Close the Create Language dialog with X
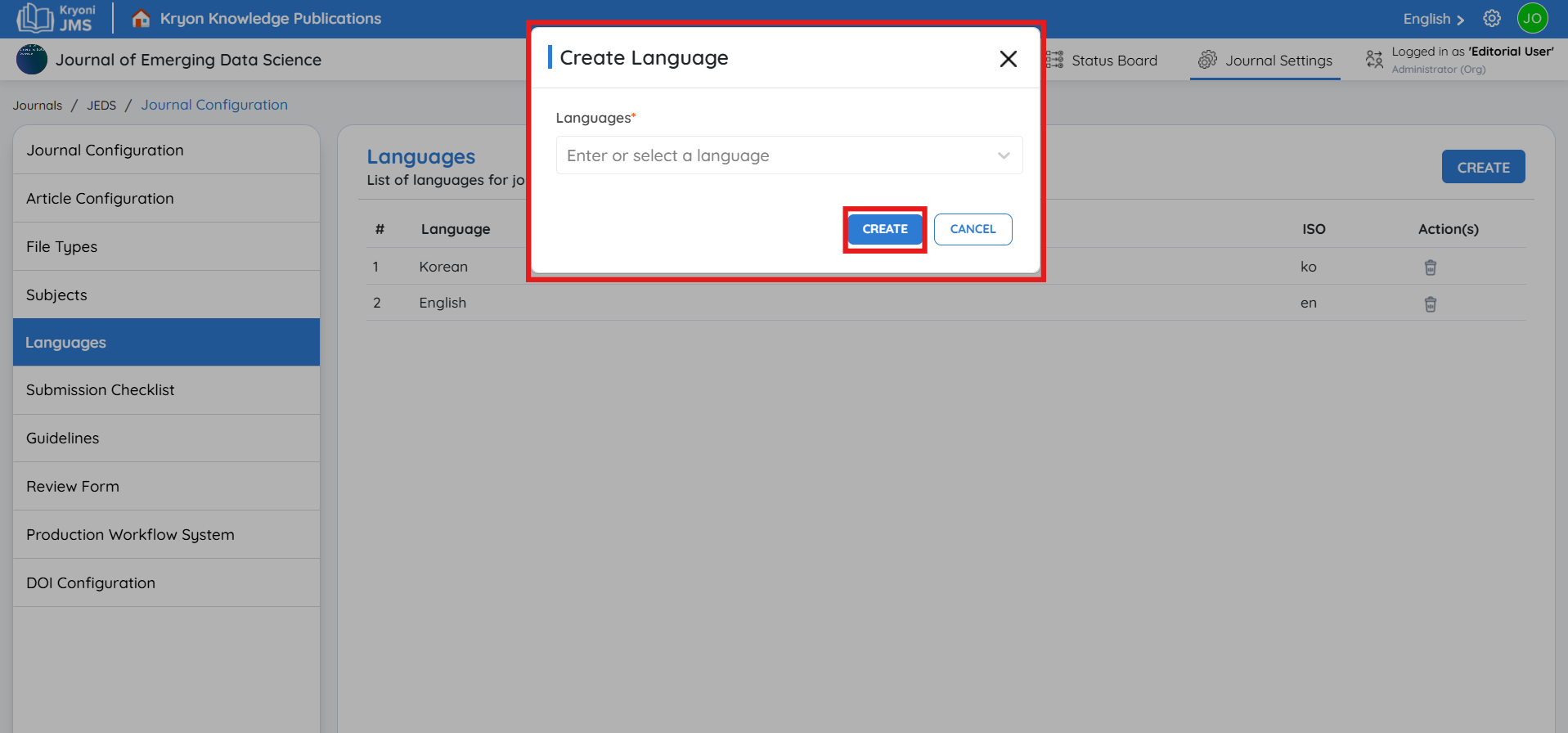 coord(1008,59)
